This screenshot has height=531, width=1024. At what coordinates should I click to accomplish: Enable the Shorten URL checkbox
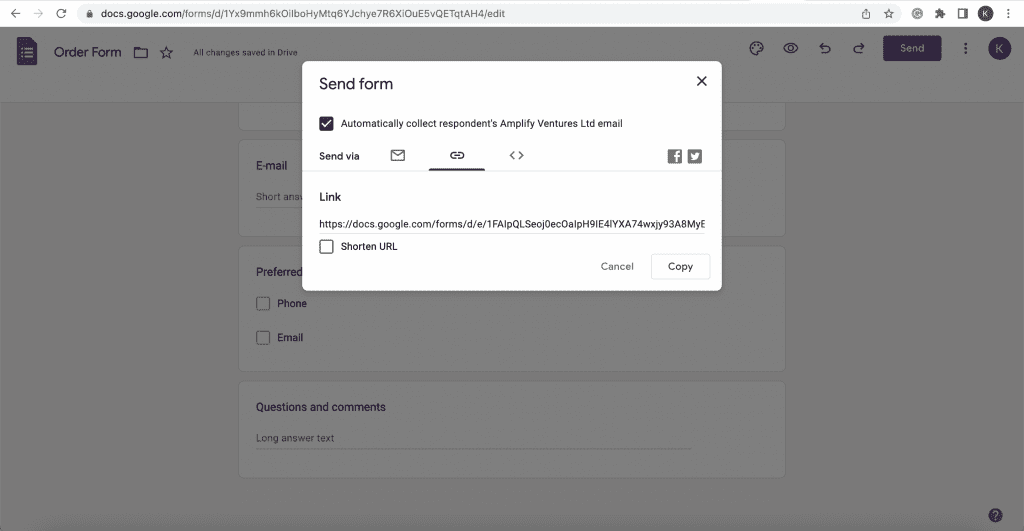click(327, 246)
